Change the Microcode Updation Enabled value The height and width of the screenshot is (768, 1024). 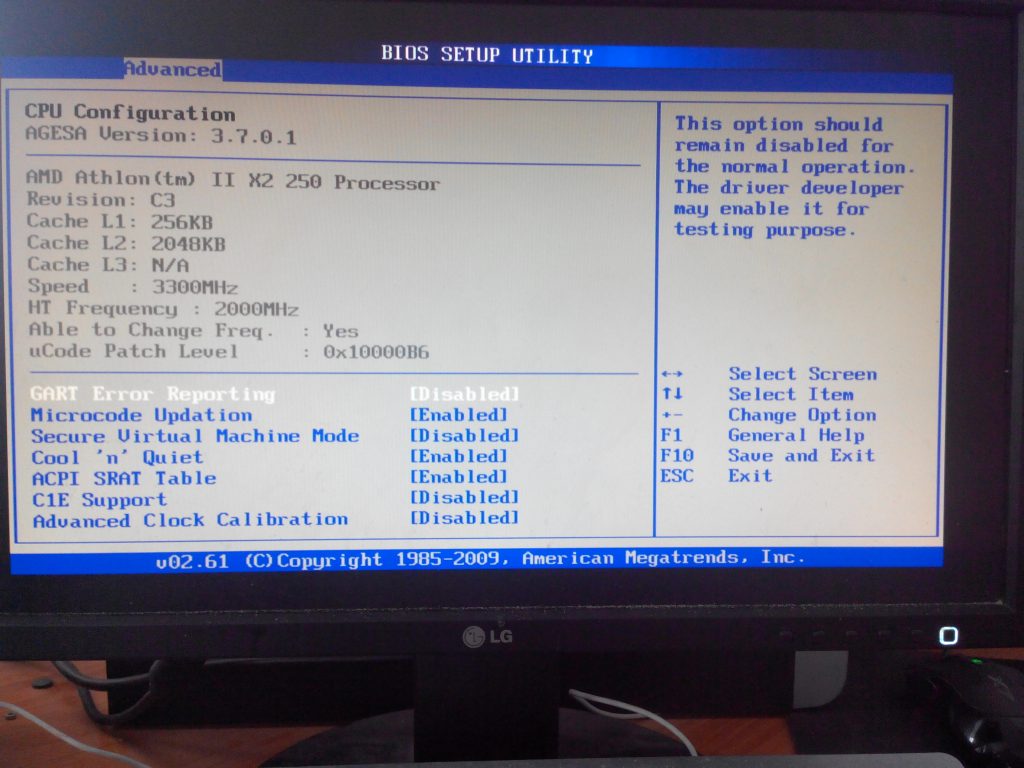tap(458, 415)
